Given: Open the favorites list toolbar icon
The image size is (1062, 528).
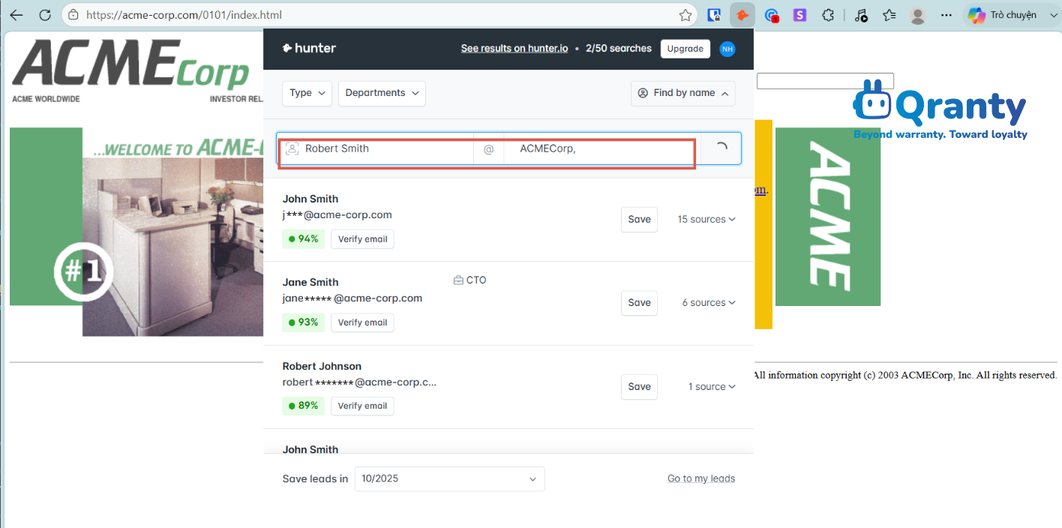Looking at the screenshot, I should [x=889, y=15].
